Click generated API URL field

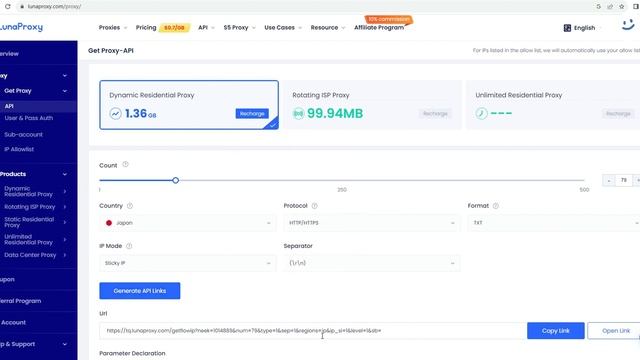pos(313,331)
